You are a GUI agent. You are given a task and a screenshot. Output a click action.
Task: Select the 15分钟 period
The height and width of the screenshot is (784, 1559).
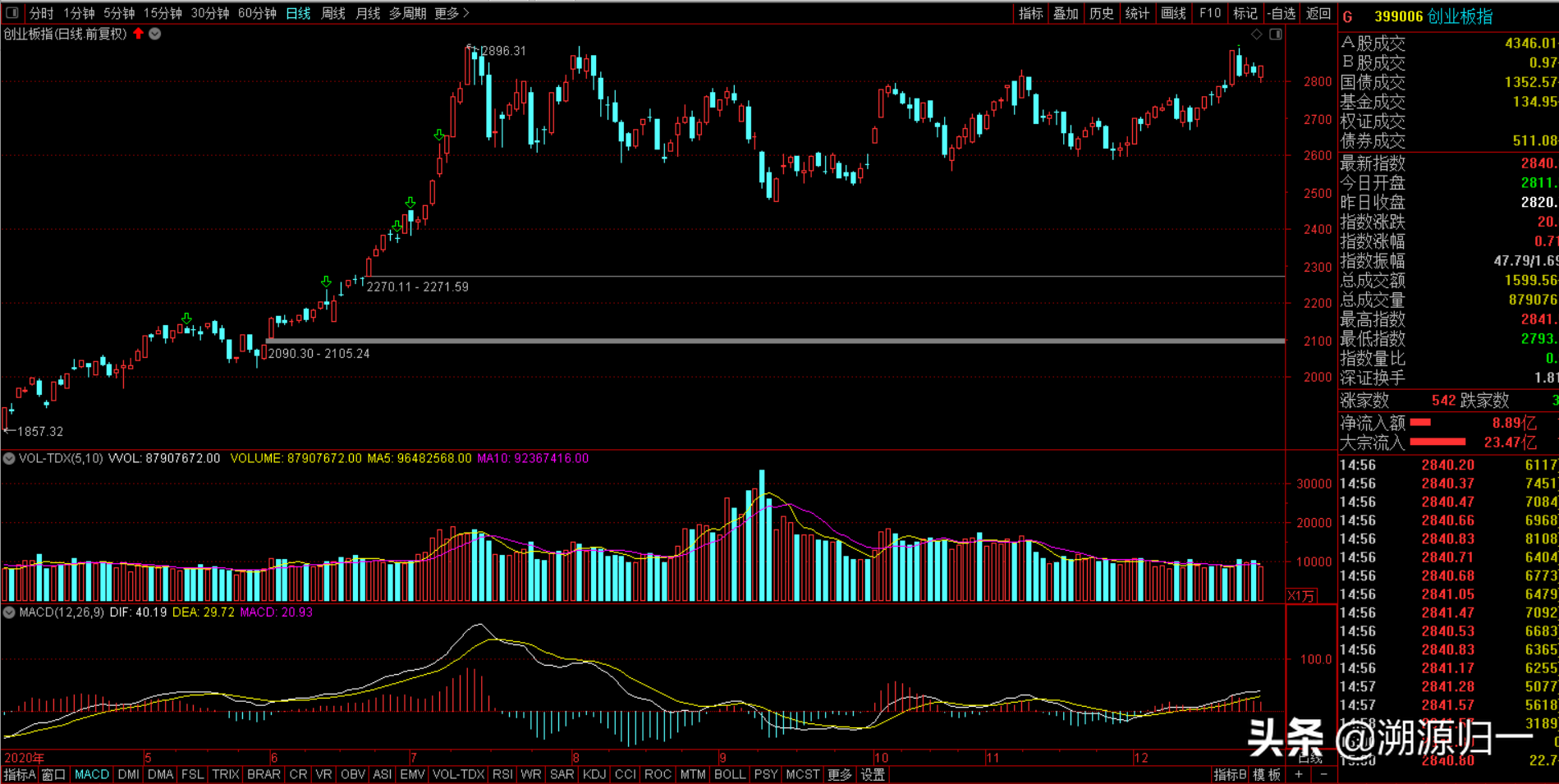pyautogui.click(x=163, y=13)
